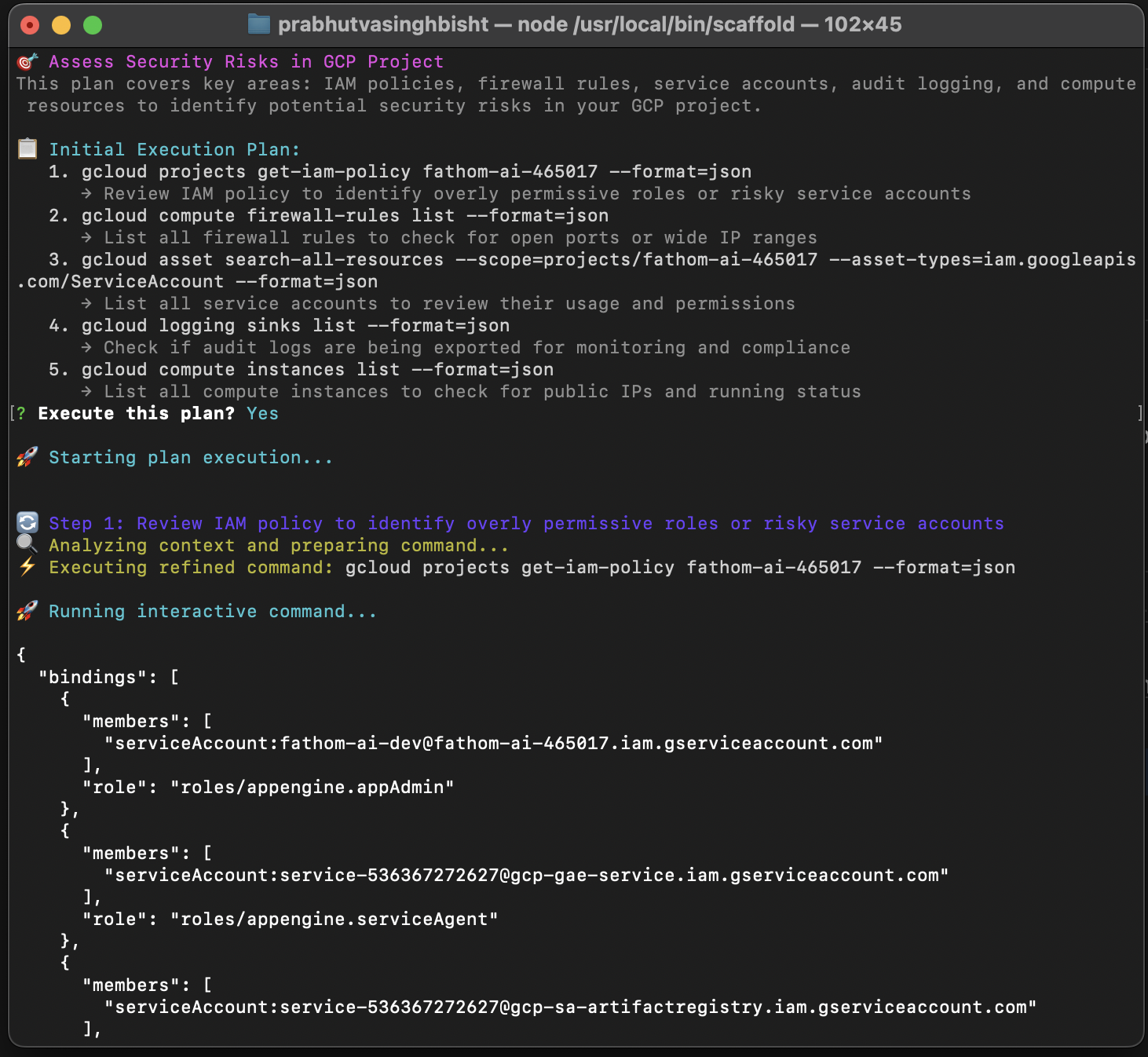1148x1057 pixels.
Task: Minimize the terminal with yellow button
Action: pyautogui.click(x=61, y=25)
